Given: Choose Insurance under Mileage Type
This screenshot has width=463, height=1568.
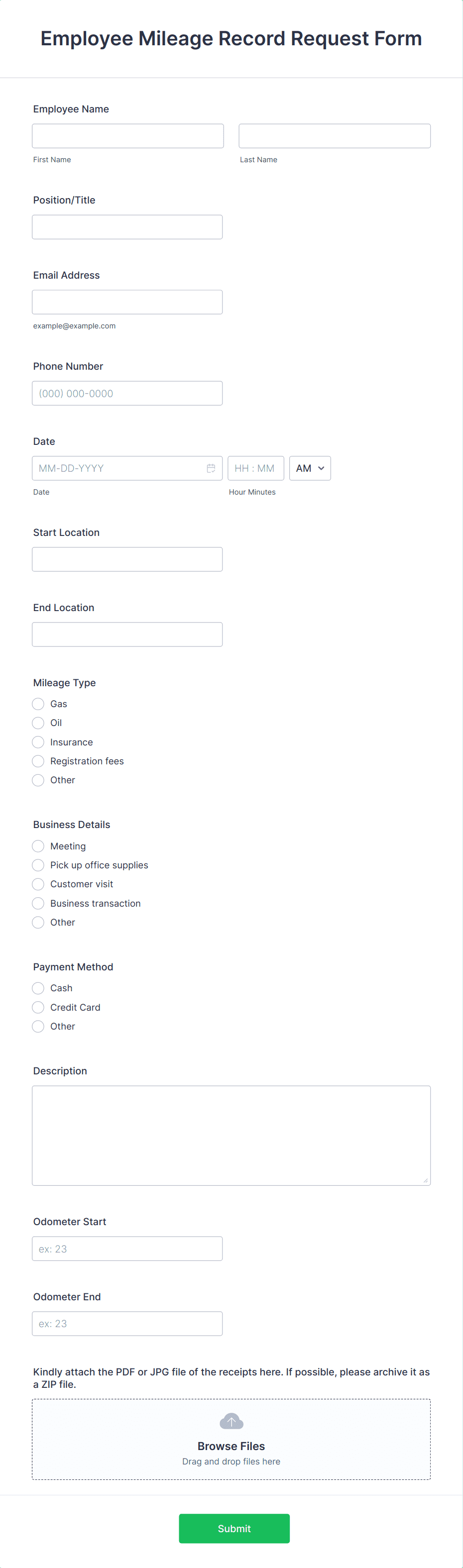Looking at the screenshot, I should (x=37, y=742).
